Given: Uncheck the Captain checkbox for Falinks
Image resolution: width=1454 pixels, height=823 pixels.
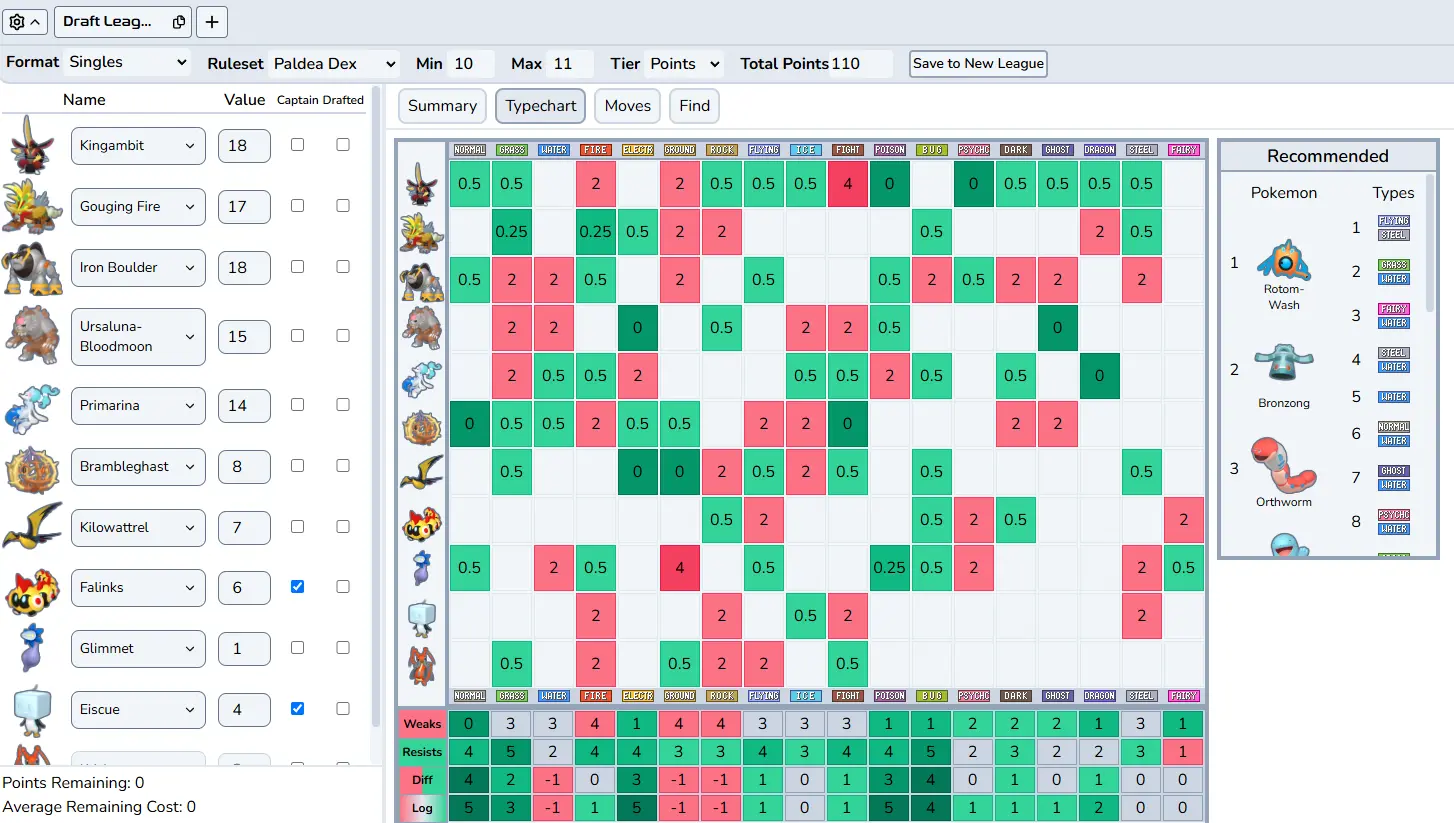Looking at the screenshot, I should tap(297, 587).
